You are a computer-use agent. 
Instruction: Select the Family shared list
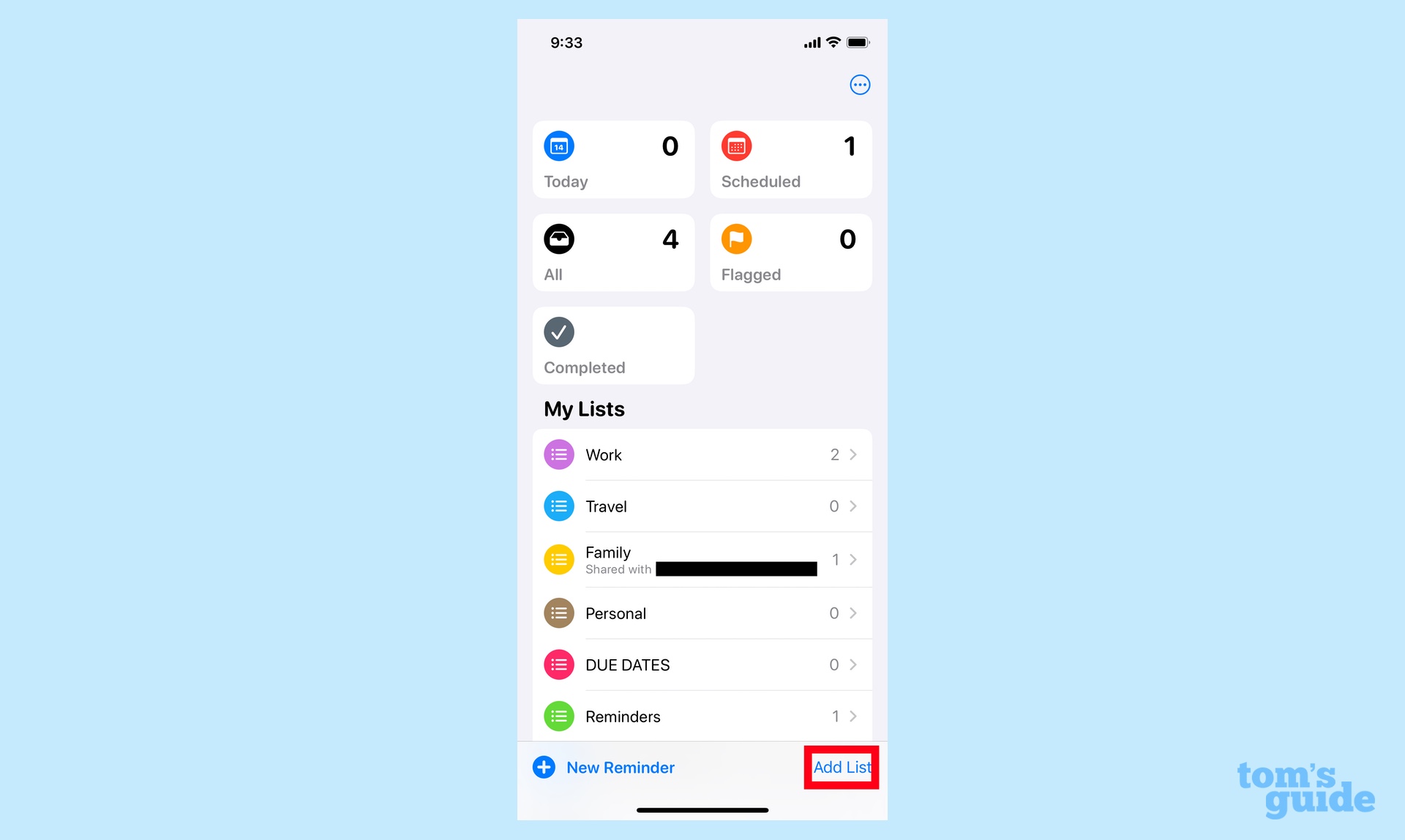[x=702, y=559]
